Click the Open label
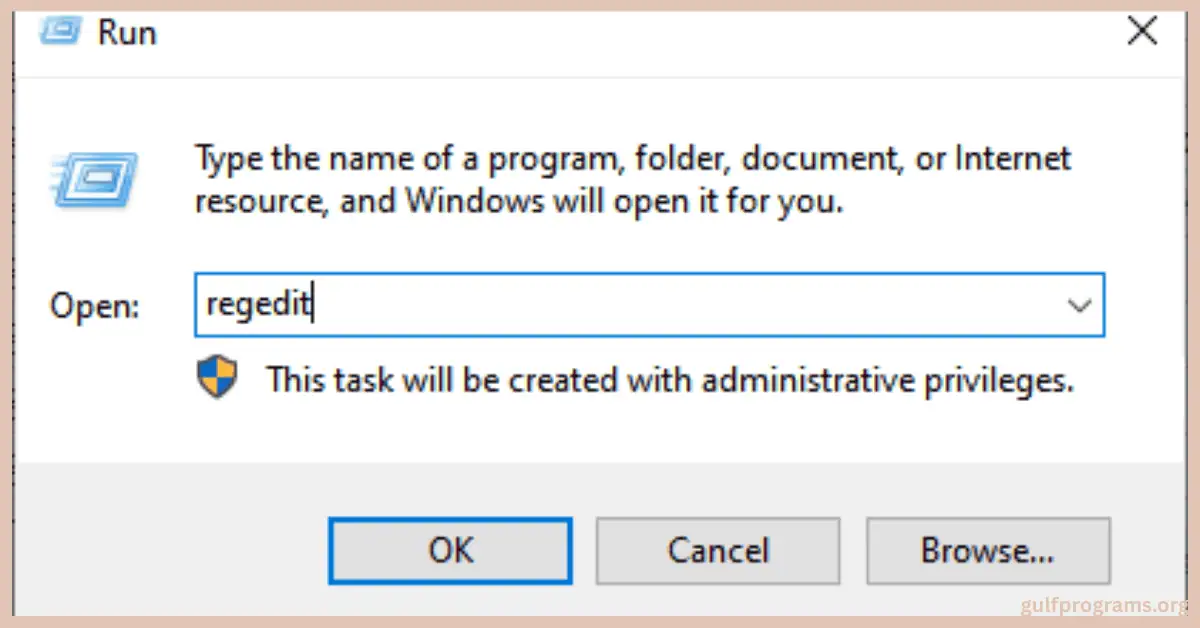The height and width of the screenshot is (628, 1200). [95, 306]
